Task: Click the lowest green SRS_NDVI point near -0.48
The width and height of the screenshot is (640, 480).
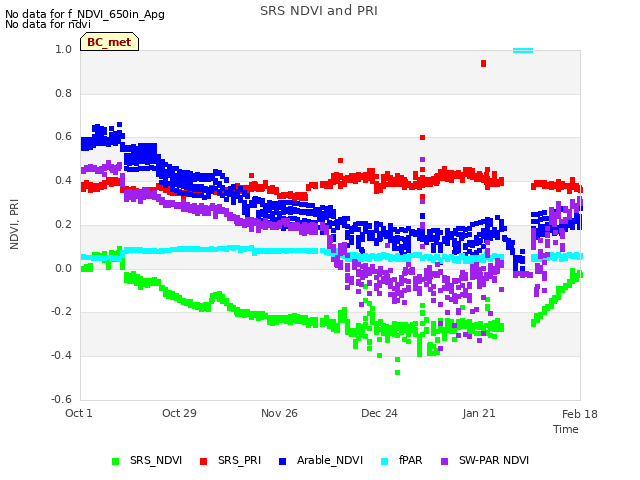Action: pyautogui.click(x=398, y=372)
